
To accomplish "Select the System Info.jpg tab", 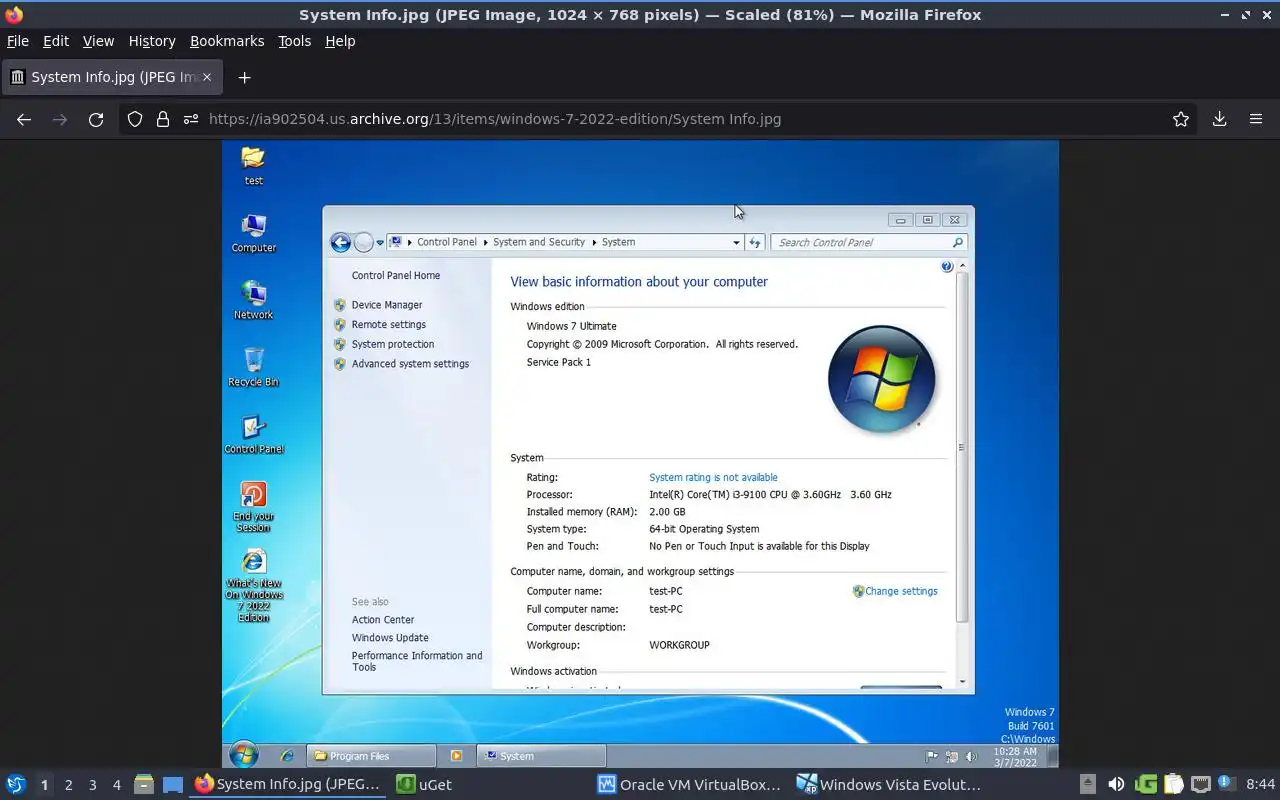I will (111, 77).
